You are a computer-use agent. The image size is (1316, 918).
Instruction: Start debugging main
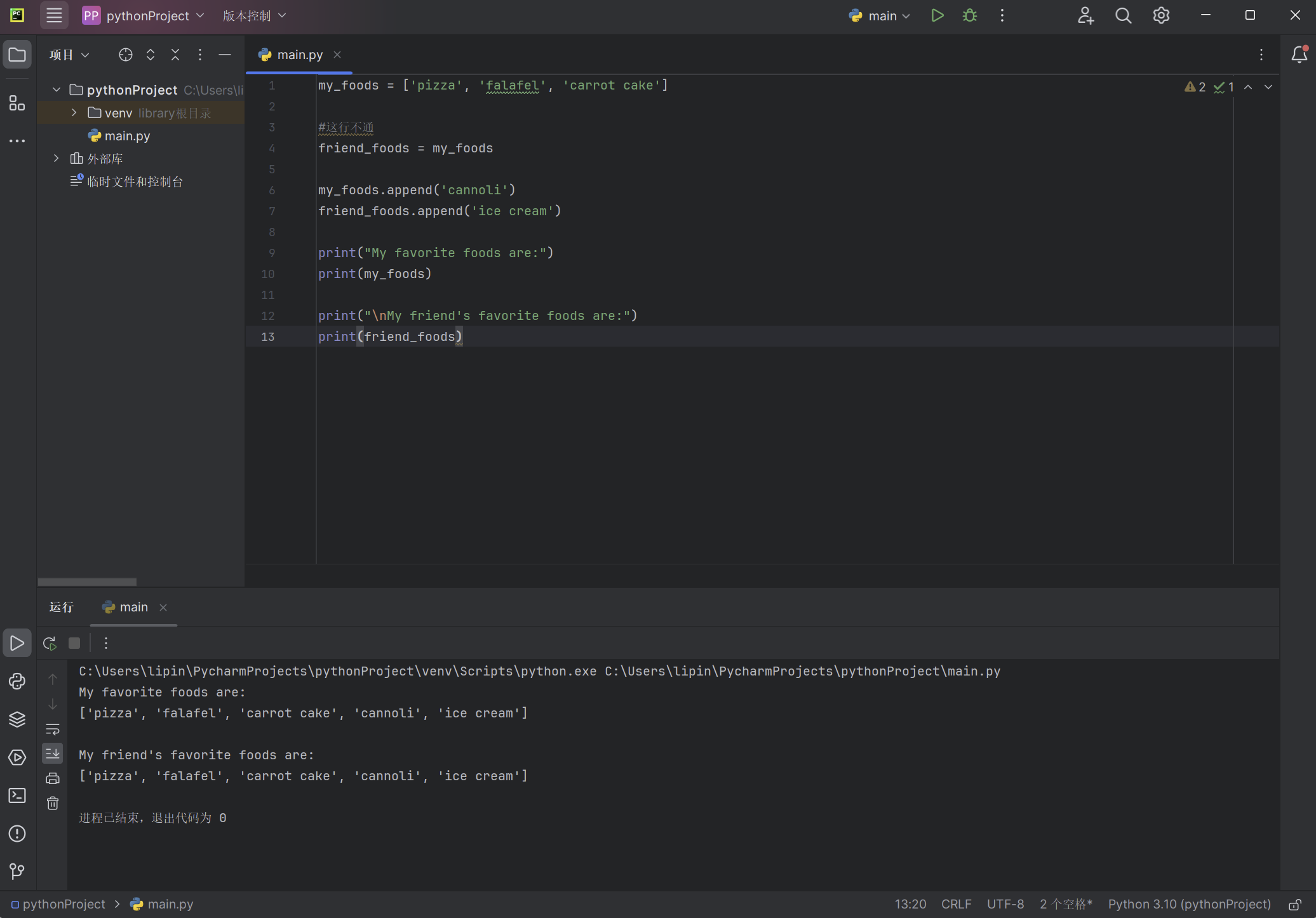969,15
